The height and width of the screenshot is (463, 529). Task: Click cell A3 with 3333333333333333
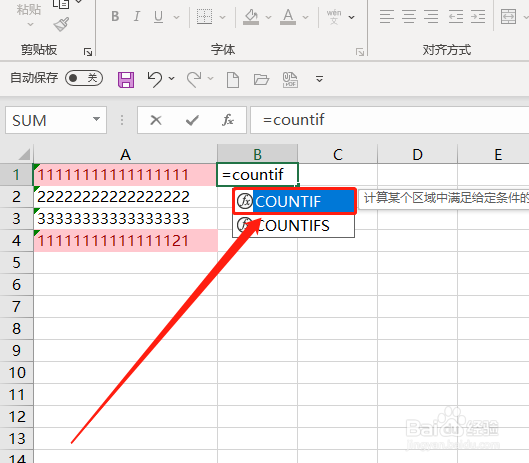126,219
